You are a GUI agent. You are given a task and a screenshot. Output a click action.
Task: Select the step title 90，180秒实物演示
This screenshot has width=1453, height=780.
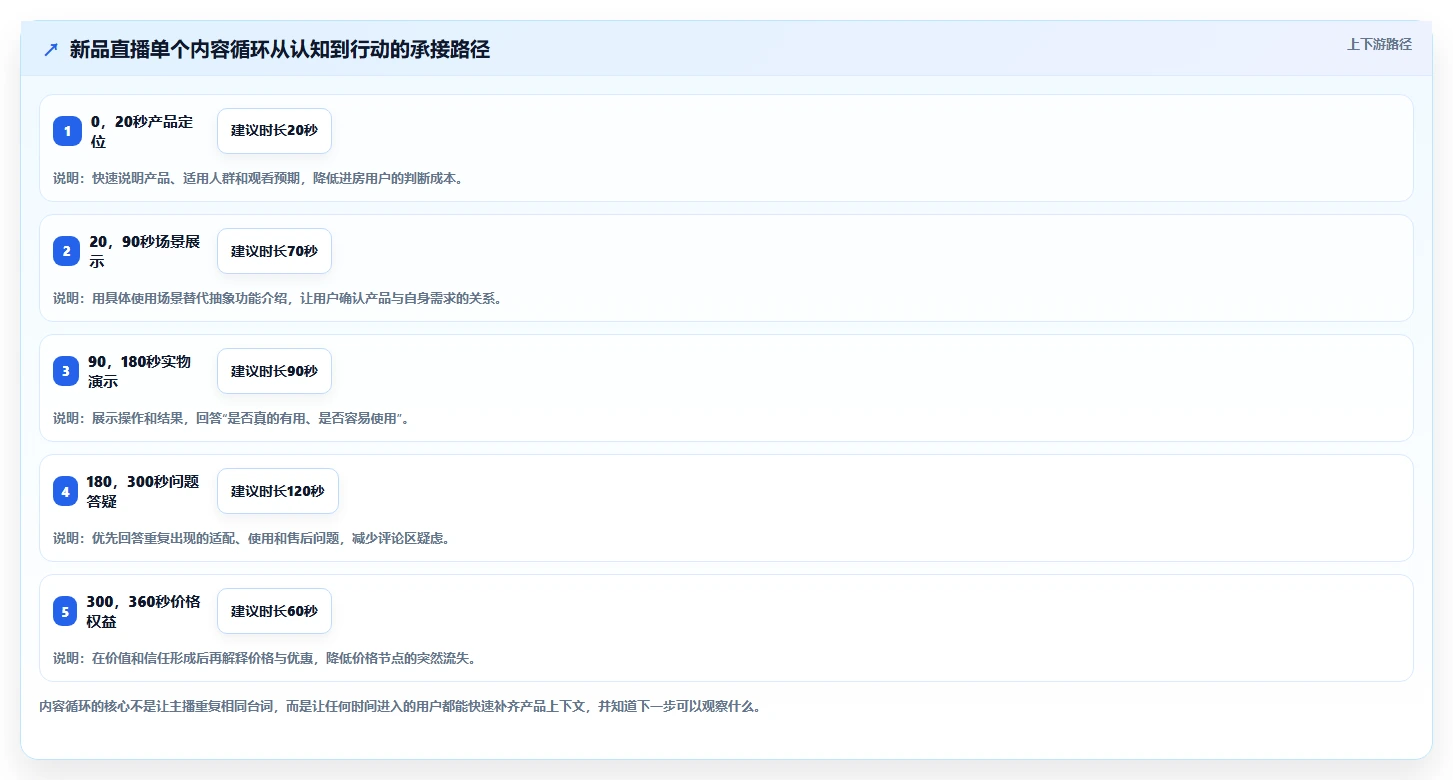pos(140,371)
